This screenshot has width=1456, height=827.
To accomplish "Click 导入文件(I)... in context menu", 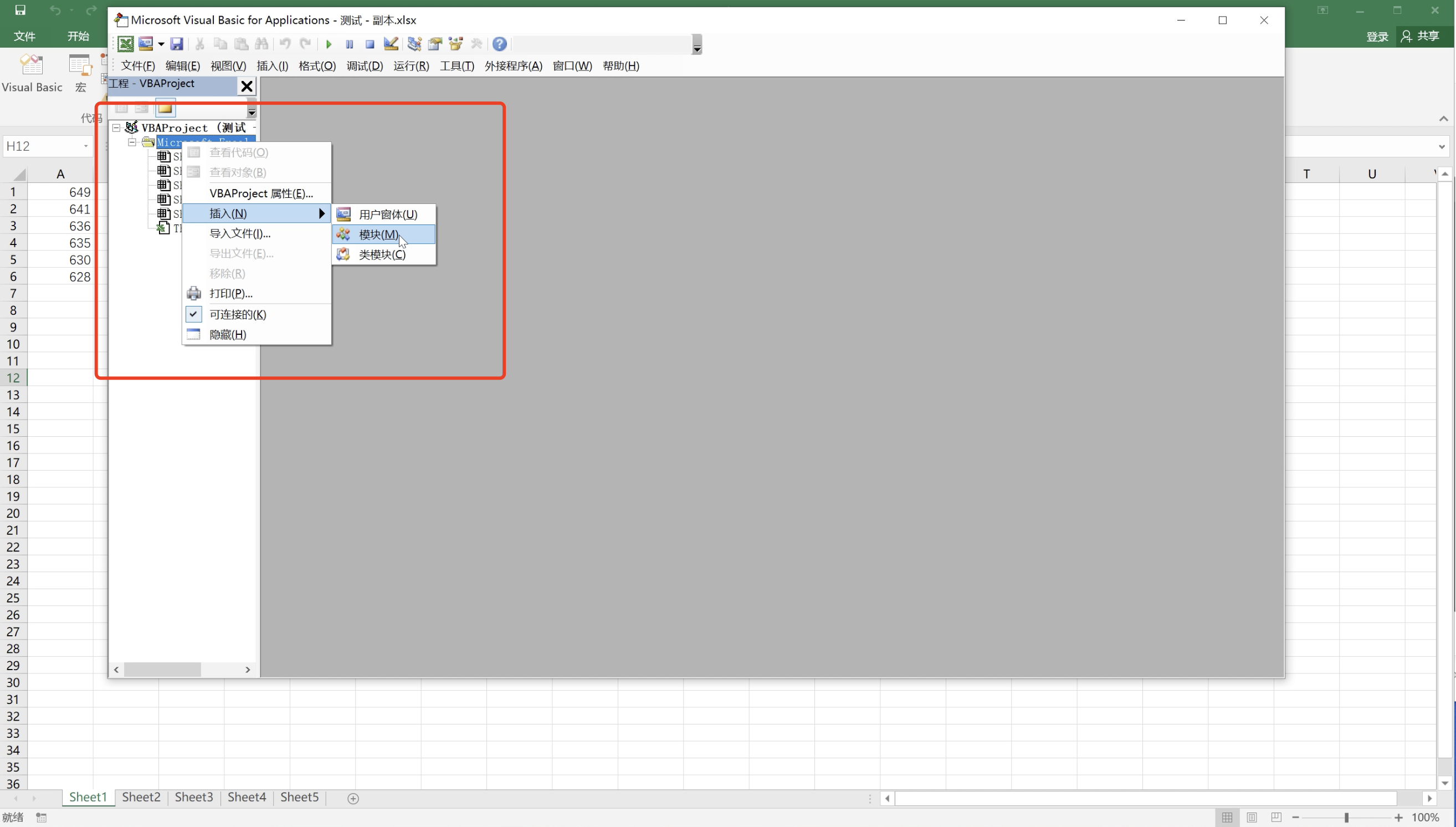I will point(239,233).
